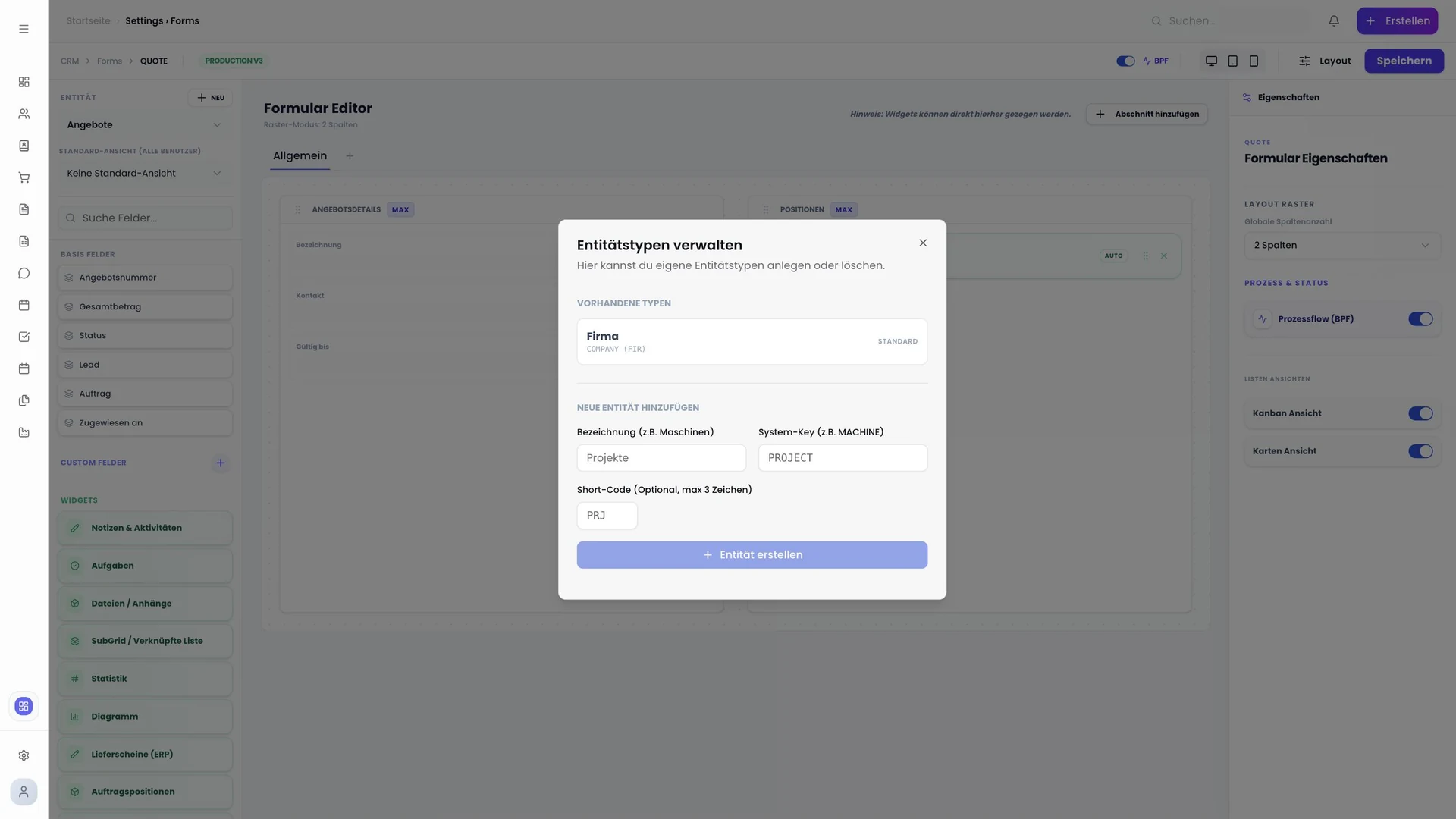Focus the Bezeichnung input field
This screenshot has height=819, width=1456.
click(661, 458)
